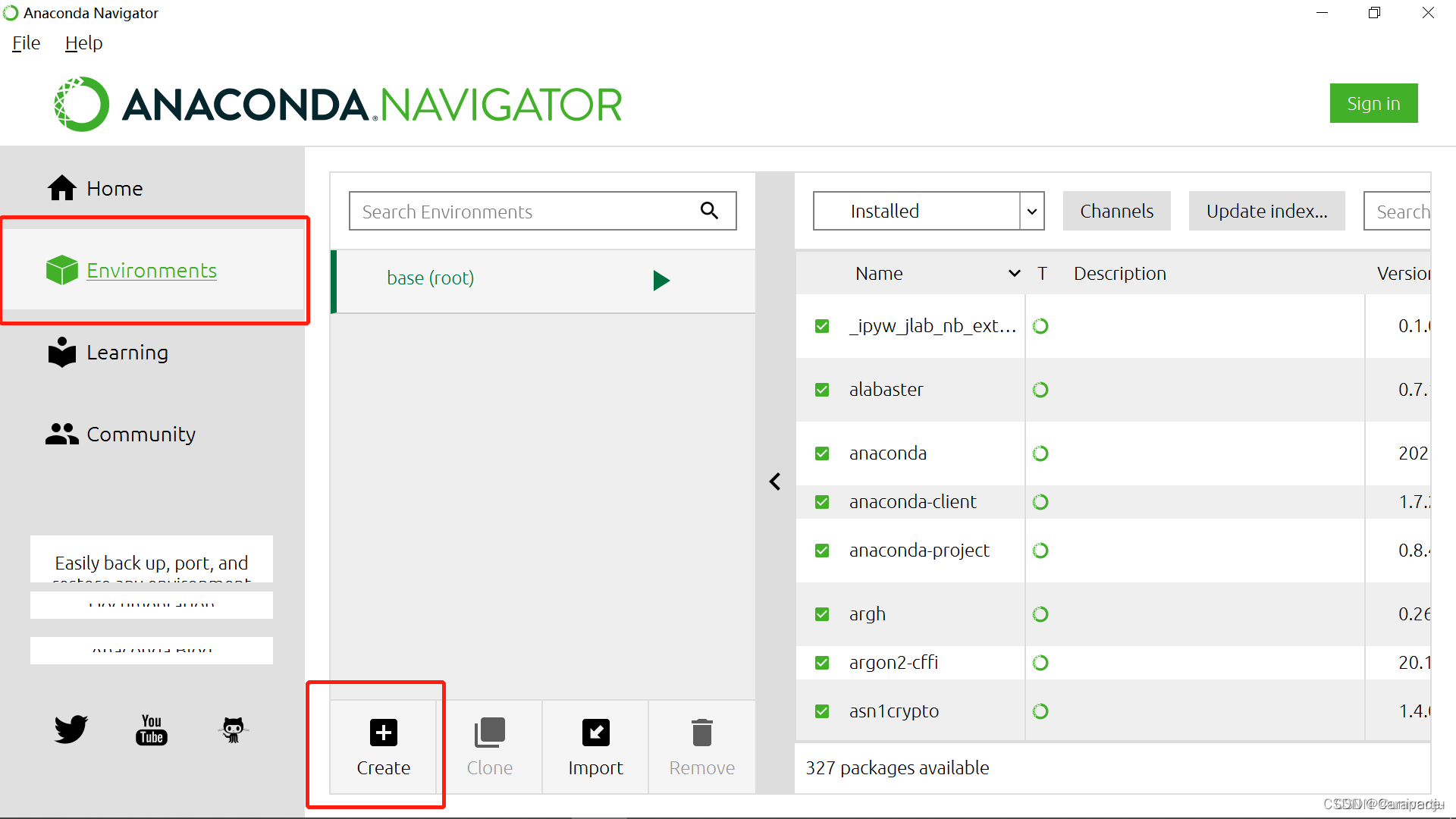Image resolution: width=1456 pixels, height=819 pixels.
Task: Toggle the _ipyw_jlab_nb_ext package checkbox
Action: 822,326
